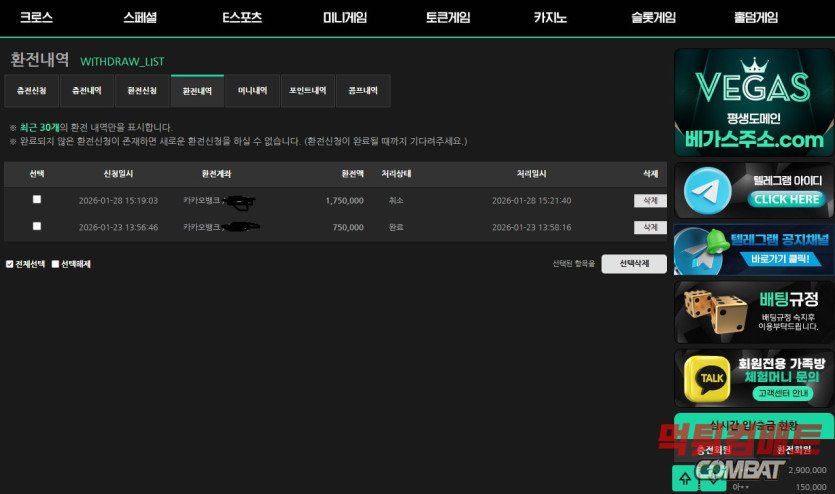Click processed time 2026-01-28 15:21:40
Image resolution: width=835 pixels, height=494 pixels.
pos(531,201)
